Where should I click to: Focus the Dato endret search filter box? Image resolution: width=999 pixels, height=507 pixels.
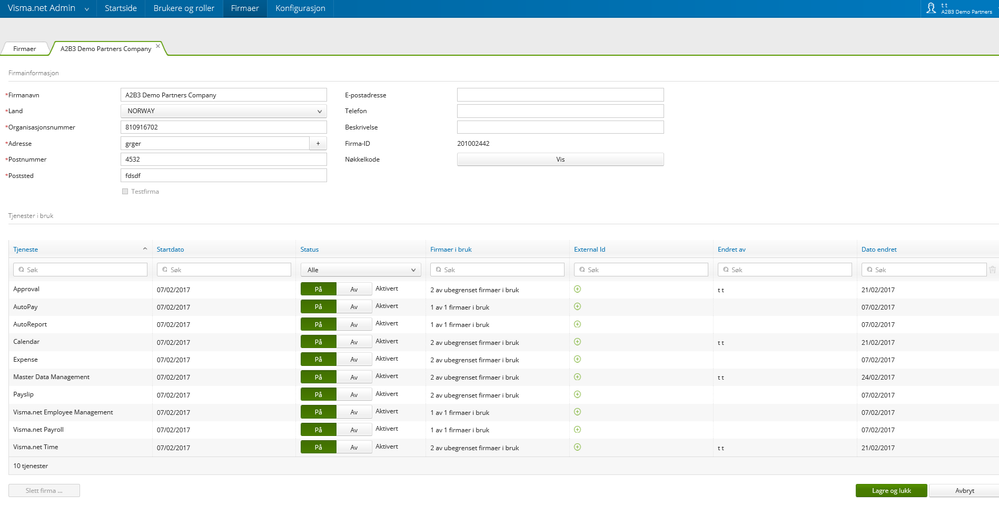click(x=924, y=270)
